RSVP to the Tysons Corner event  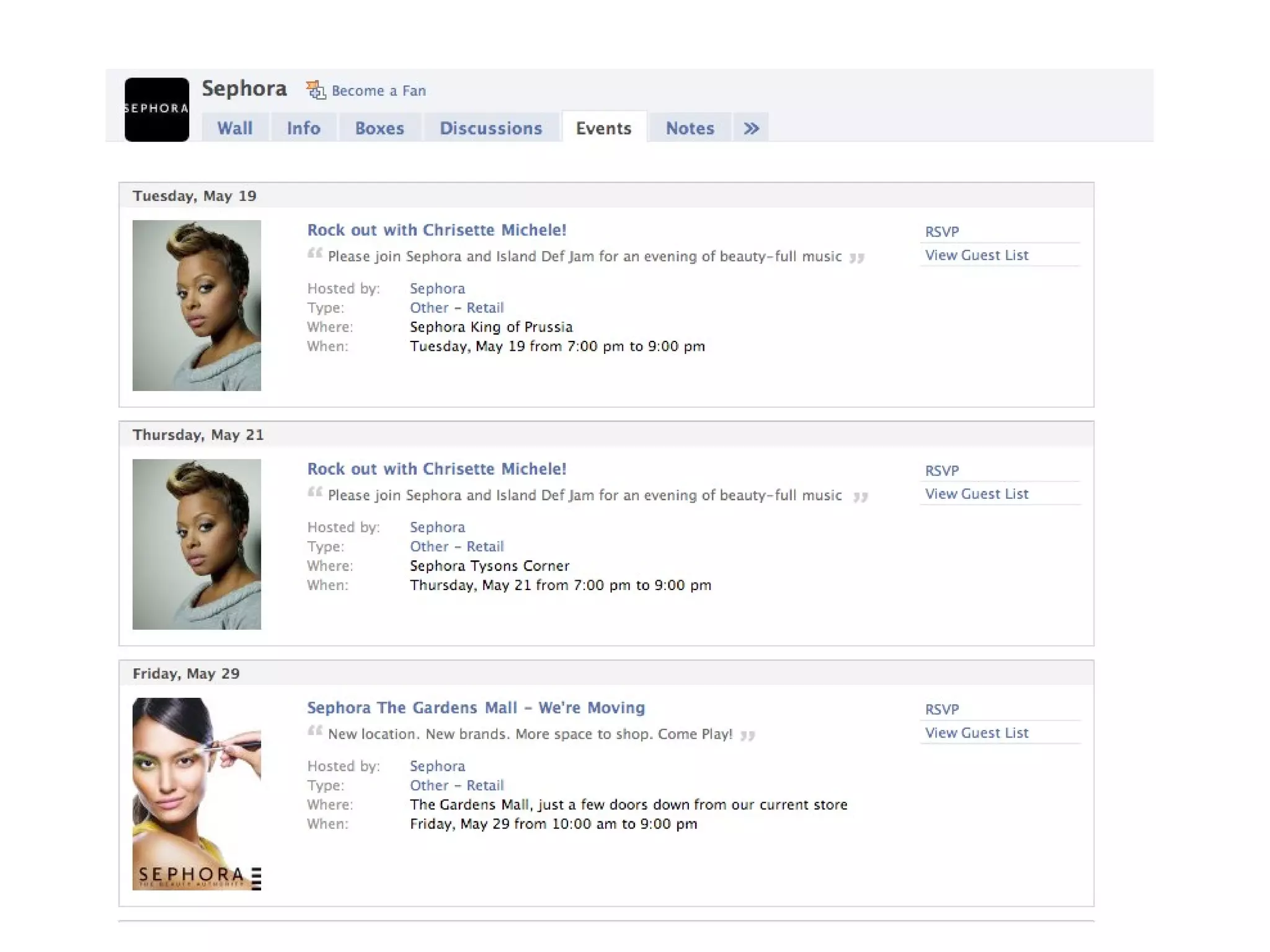click(941, 470)
